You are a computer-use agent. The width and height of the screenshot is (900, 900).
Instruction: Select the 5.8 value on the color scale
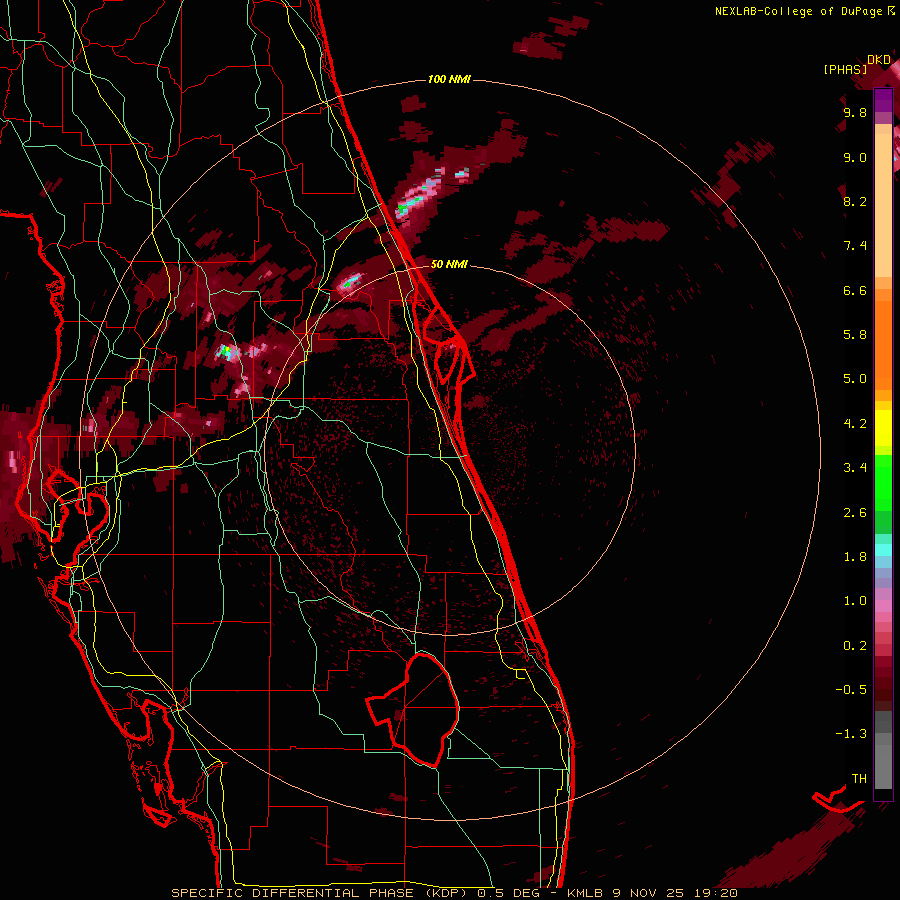tap(855, 335)
